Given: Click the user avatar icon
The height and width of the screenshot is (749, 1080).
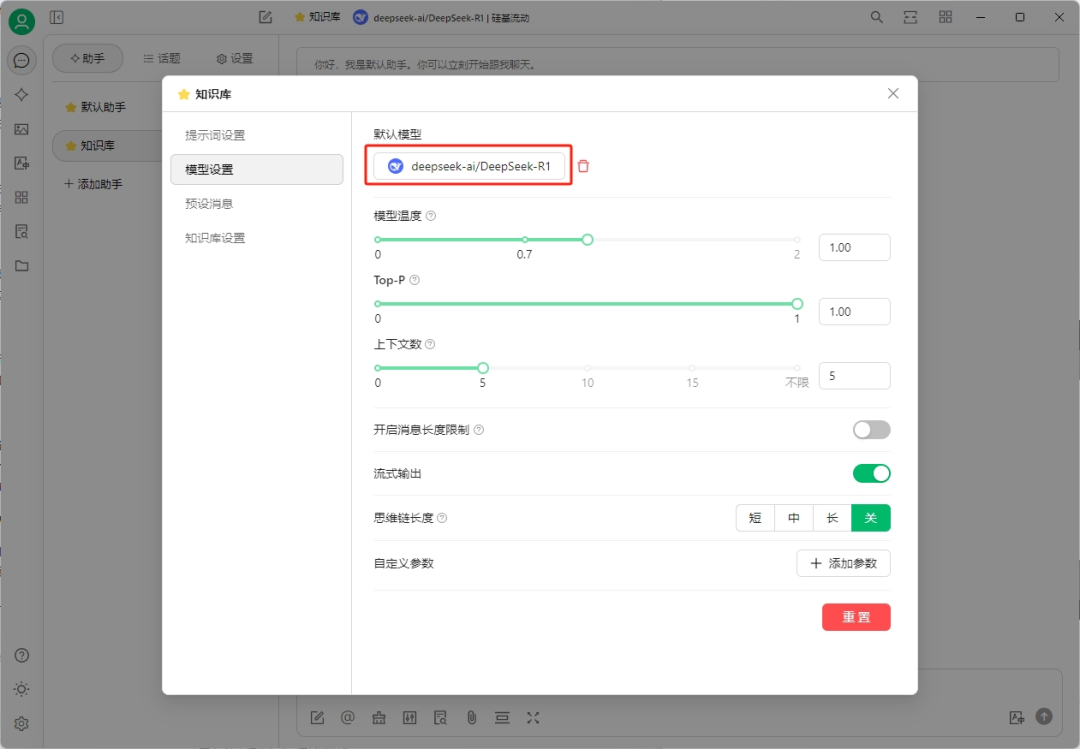Looking at the screenshot, I should coord(21,21).
